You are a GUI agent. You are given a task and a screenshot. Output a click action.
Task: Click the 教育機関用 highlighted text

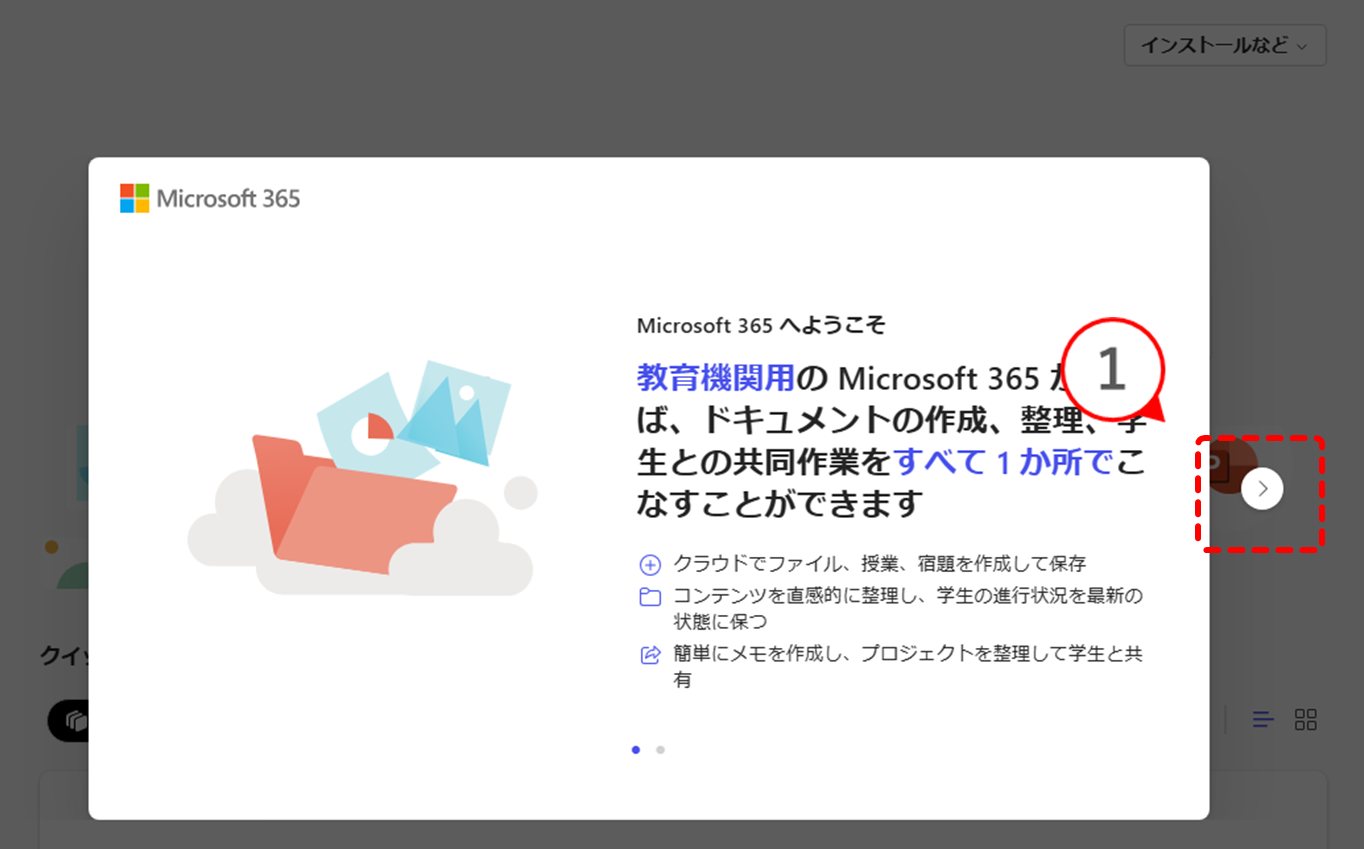tap(716, 378)
